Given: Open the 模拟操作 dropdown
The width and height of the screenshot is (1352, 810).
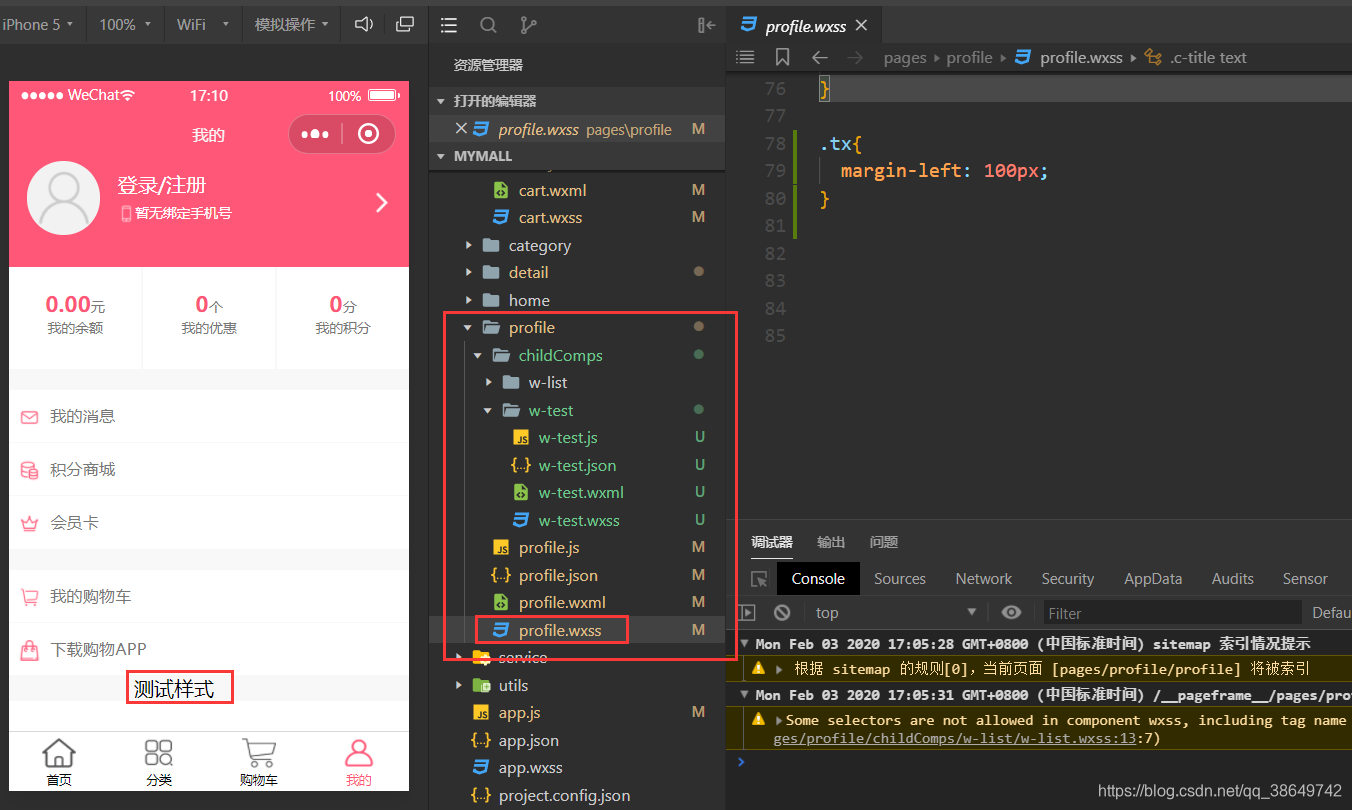Looking at the screenshot, I should [x=291, y=24].
